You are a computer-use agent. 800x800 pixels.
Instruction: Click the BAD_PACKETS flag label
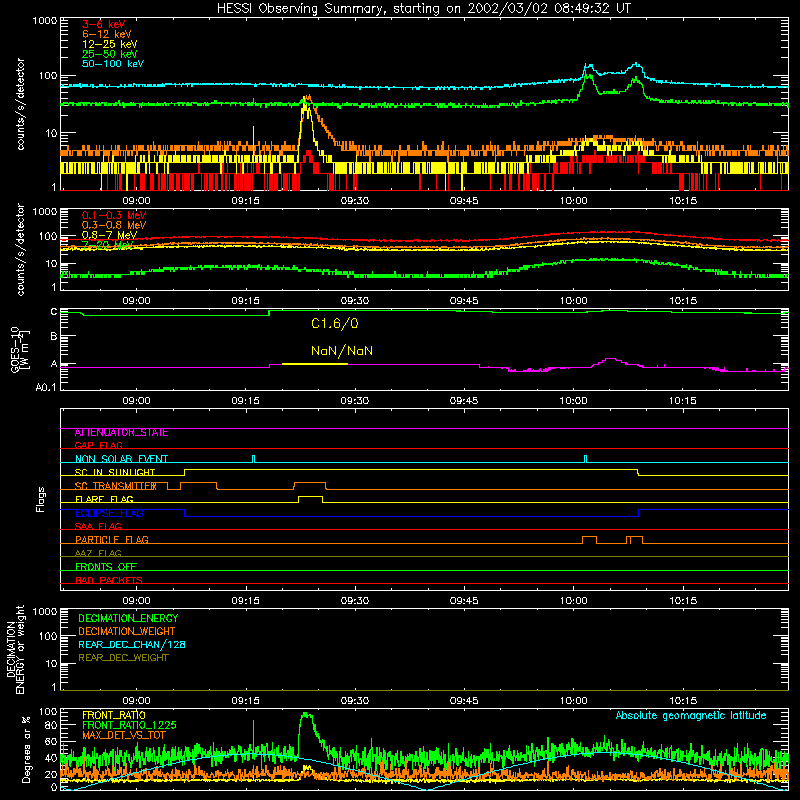point(109,580)
